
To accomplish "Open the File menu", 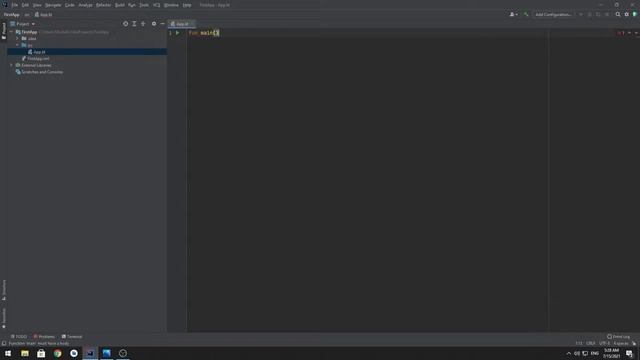I will pos(15,5).
